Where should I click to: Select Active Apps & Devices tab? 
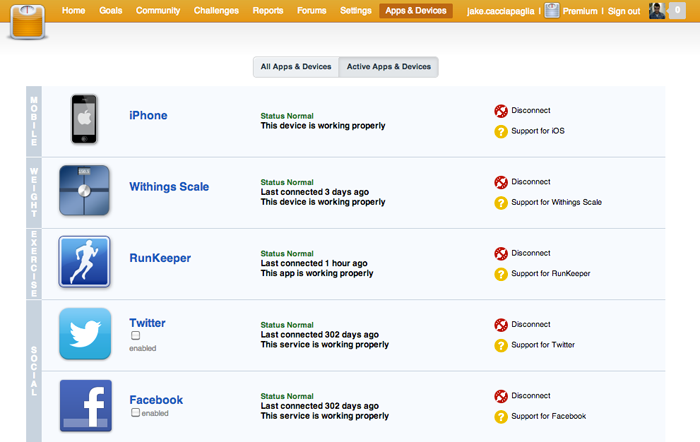click(x=388, y=67)
